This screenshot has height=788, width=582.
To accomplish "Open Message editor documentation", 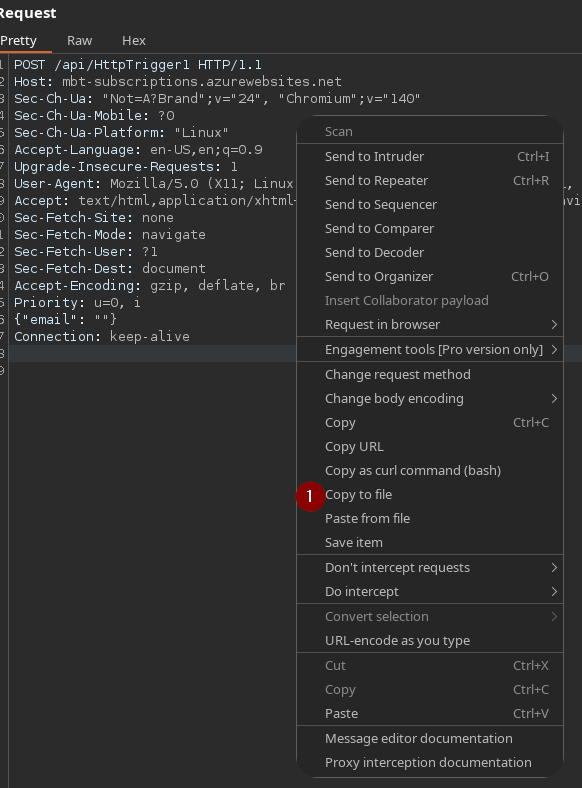I will coord(430,738).
